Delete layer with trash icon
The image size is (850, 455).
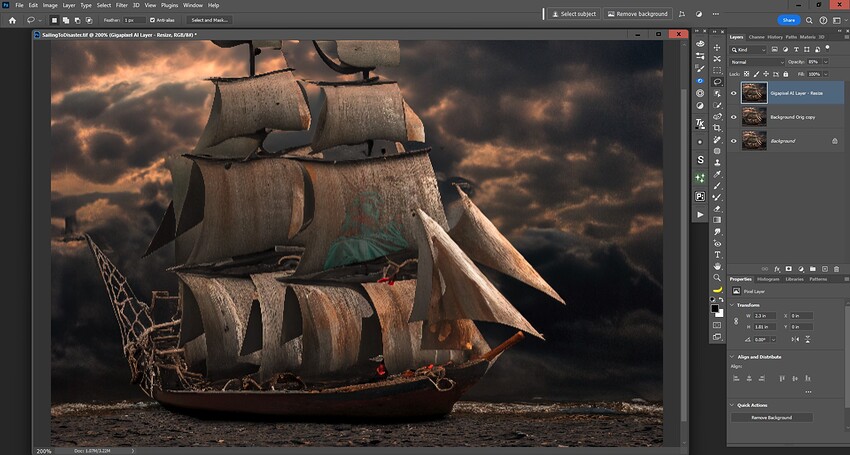pos(836,269)
